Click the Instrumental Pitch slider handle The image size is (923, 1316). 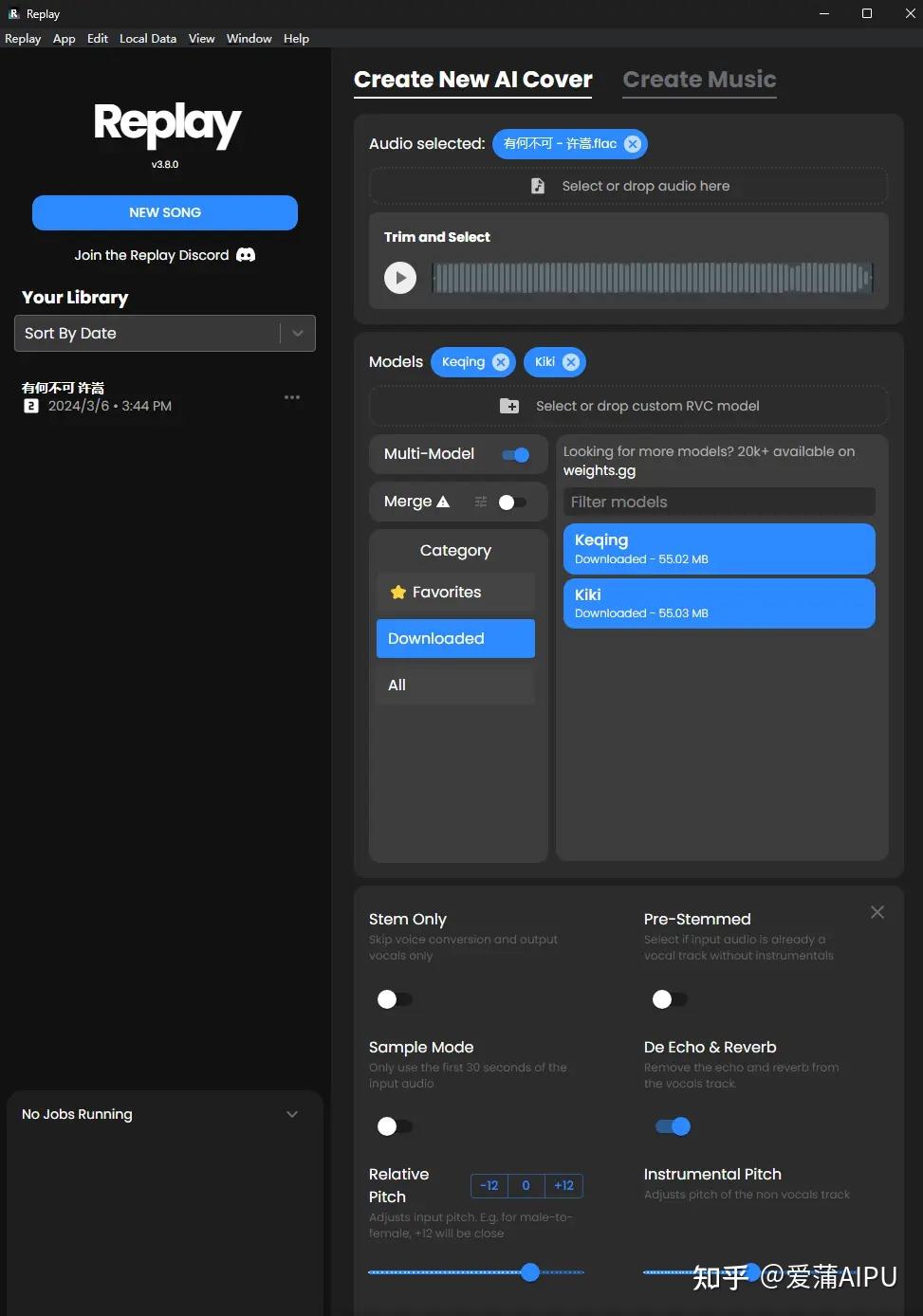(751, 1272)
